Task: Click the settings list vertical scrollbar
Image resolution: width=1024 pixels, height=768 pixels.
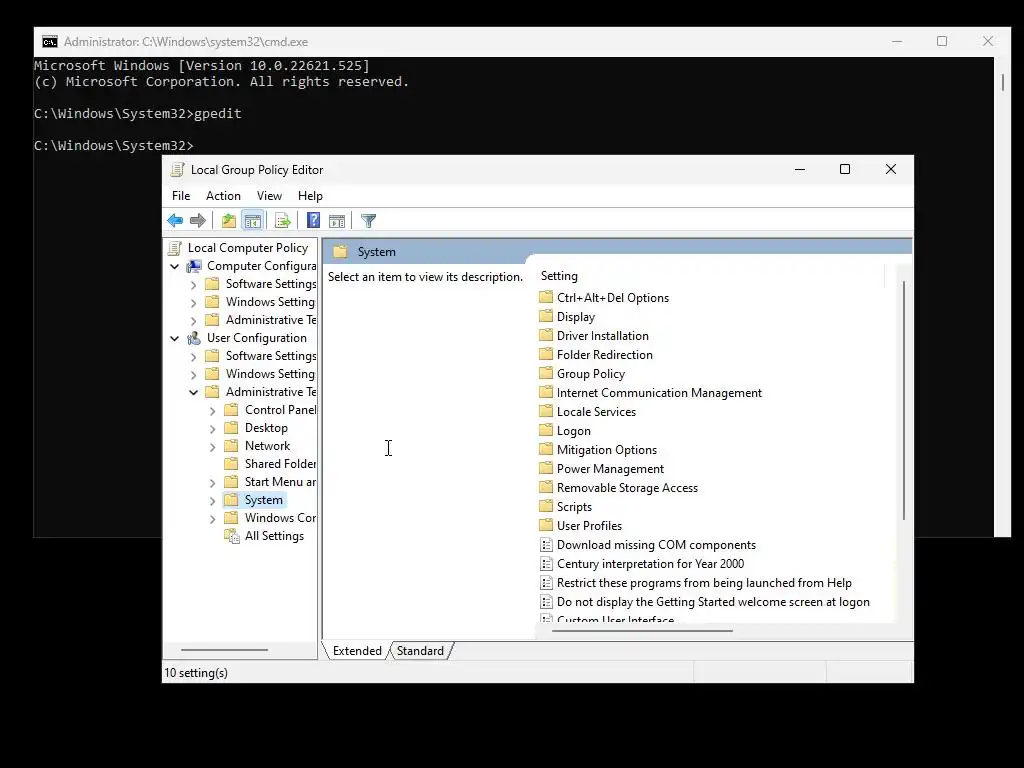Action: coord(904,400)
